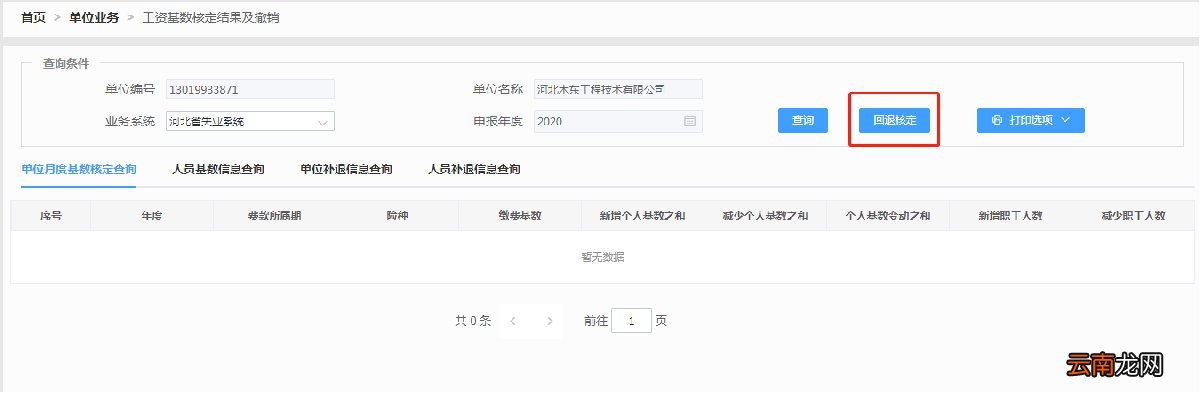Screen dimensions: 1200x393
Task: Click the 年度 column header
Action: point(152,216)
